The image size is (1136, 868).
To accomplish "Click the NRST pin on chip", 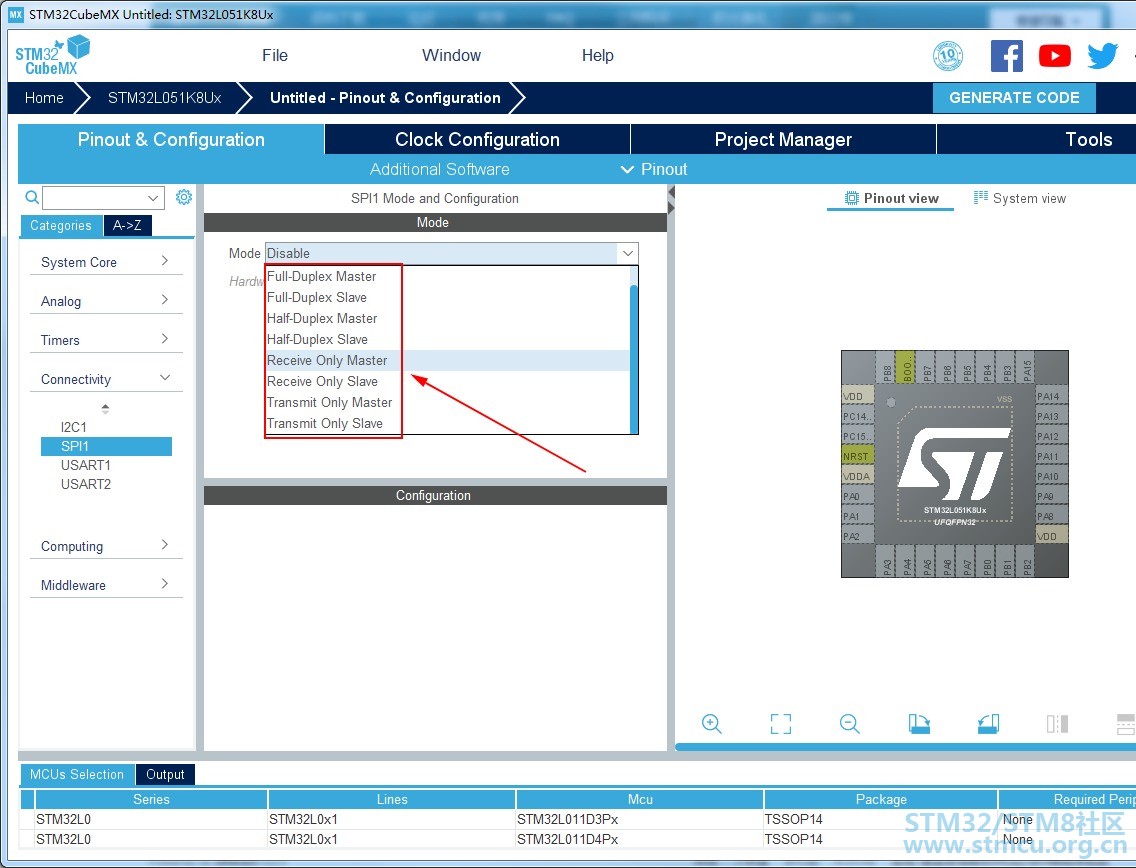I will coord(856,456).
